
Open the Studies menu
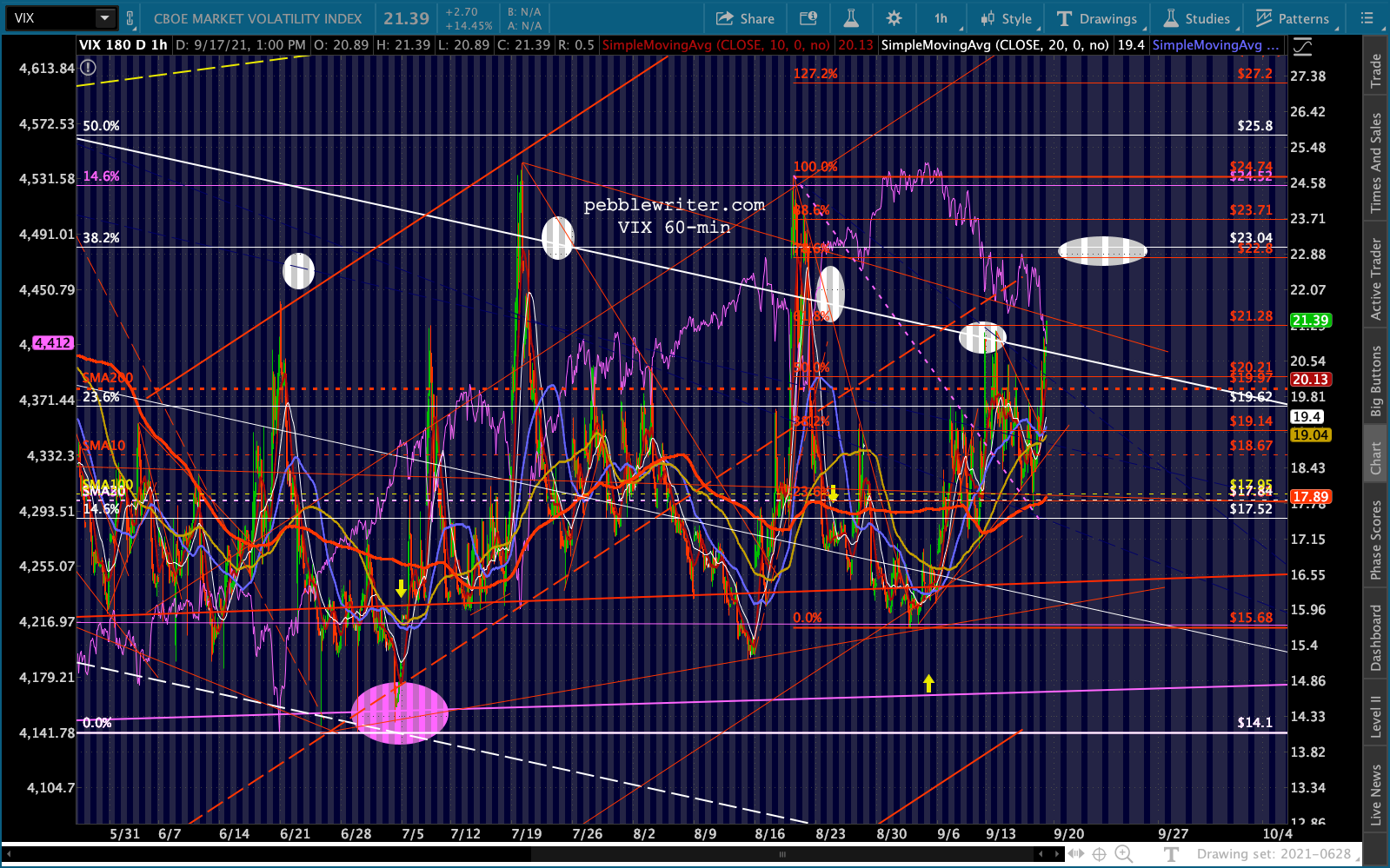(x=1197, y=18)
